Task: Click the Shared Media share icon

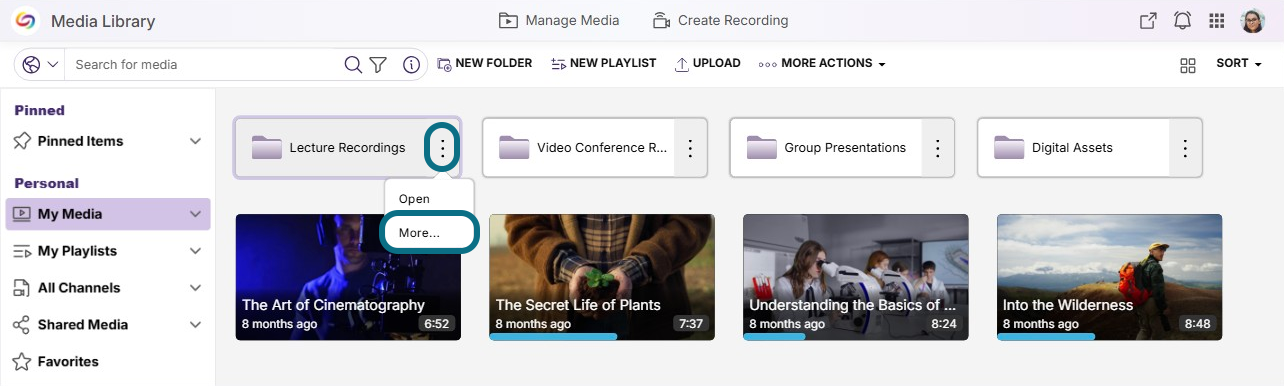Action: coord(21,325)
